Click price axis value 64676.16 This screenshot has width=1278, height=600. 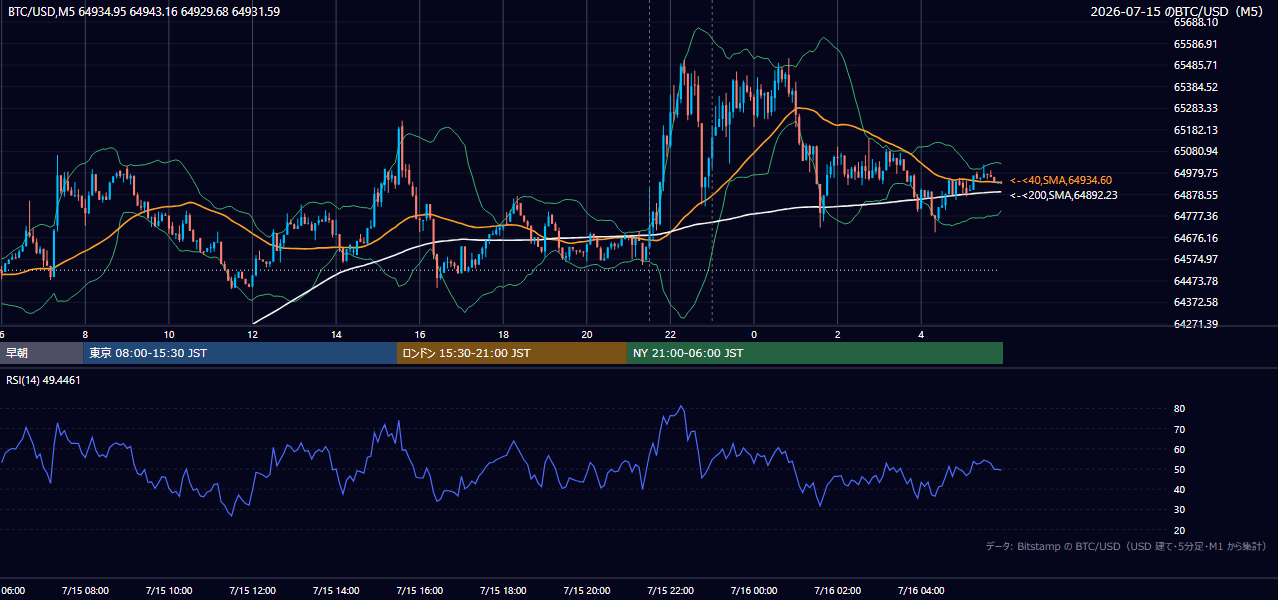[x=1195, y=238]
